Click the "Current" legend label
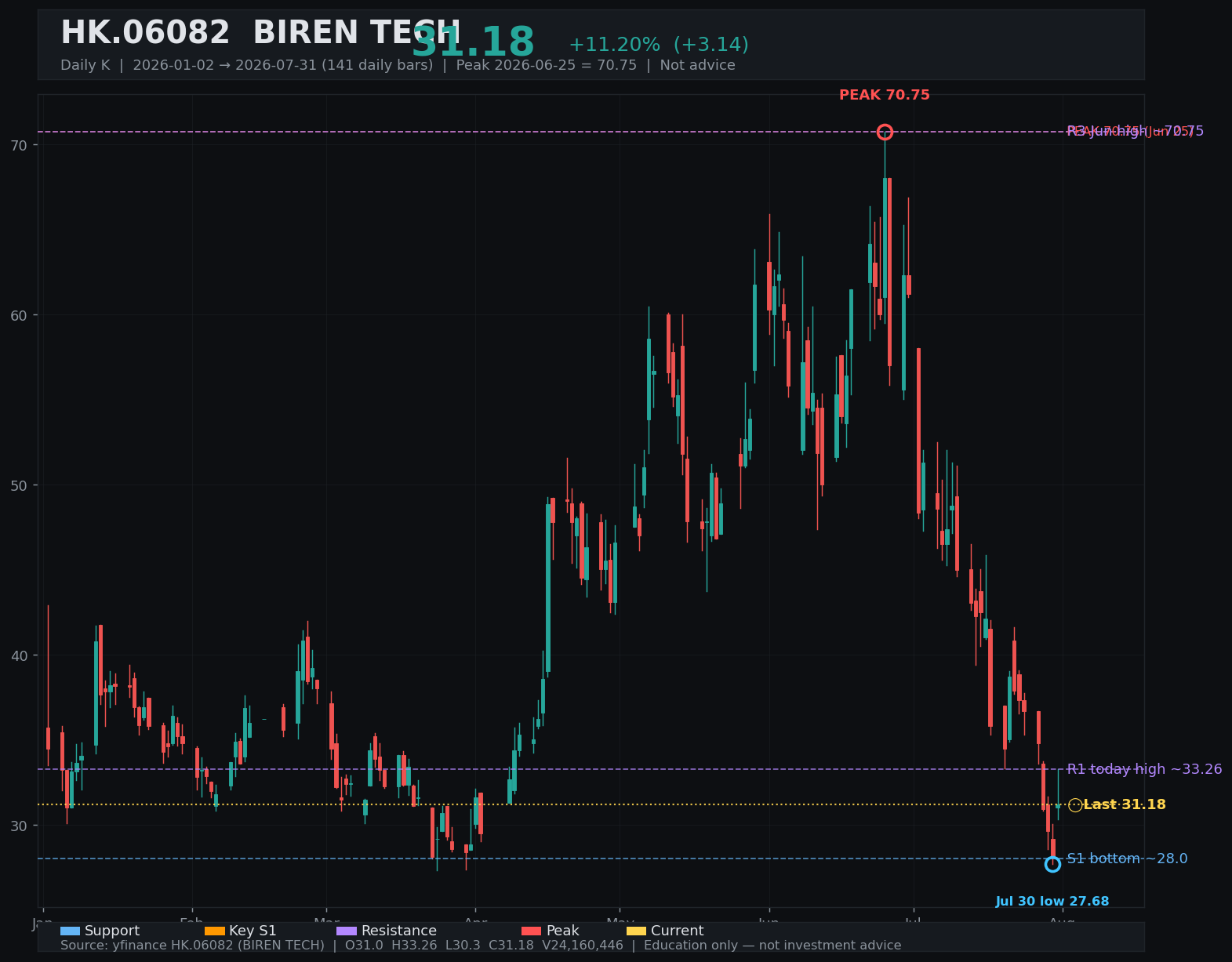The height and width of the screenshot is (962, 1232). click(x=678, y=931)
